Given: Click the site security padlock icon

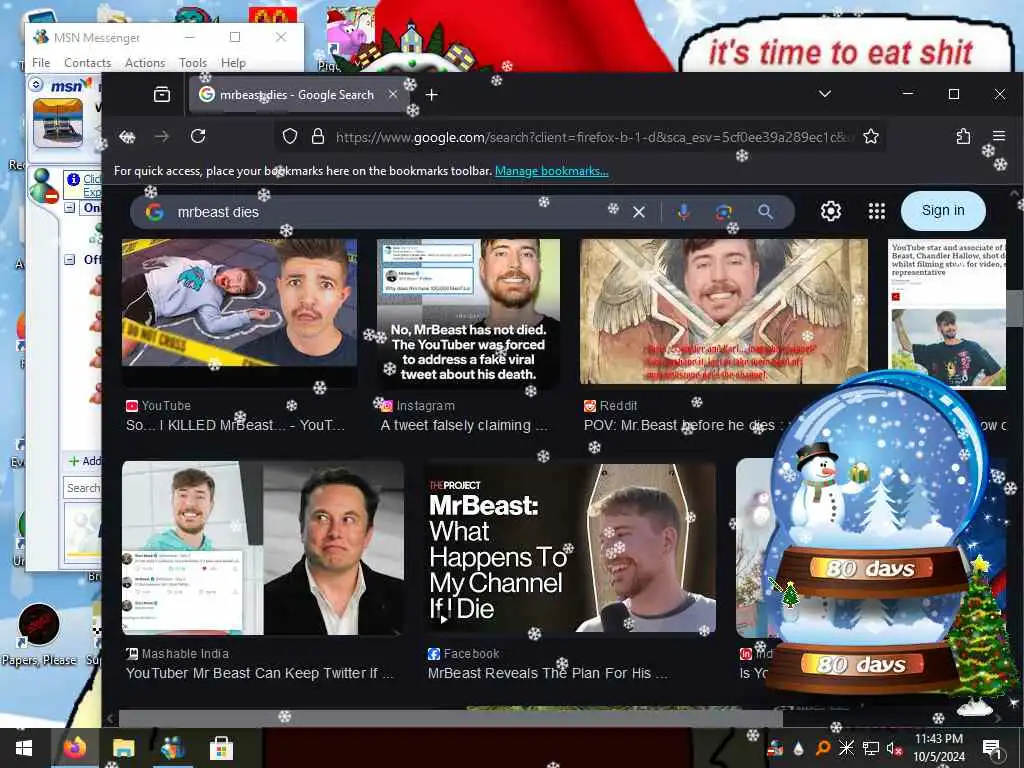Looking at the screenshot, I should 318,136.
